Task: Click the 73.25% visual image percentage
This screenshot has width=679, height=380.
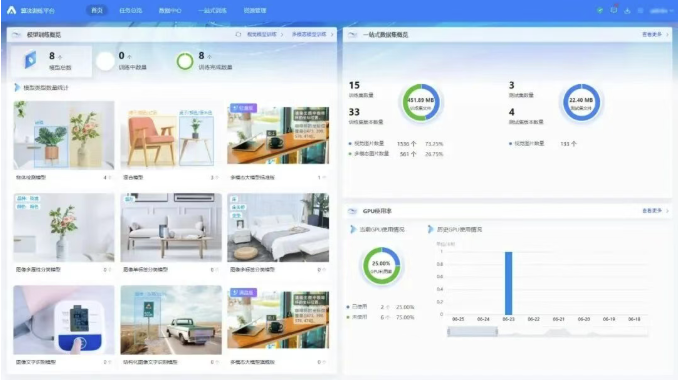Action: pyautogui.click(x=434, y=144)
